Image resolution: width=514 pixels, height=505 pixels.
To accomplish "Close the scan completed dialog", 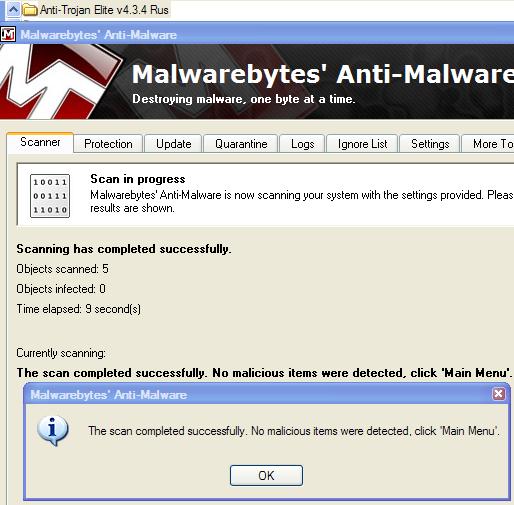I will click(499, 394).
